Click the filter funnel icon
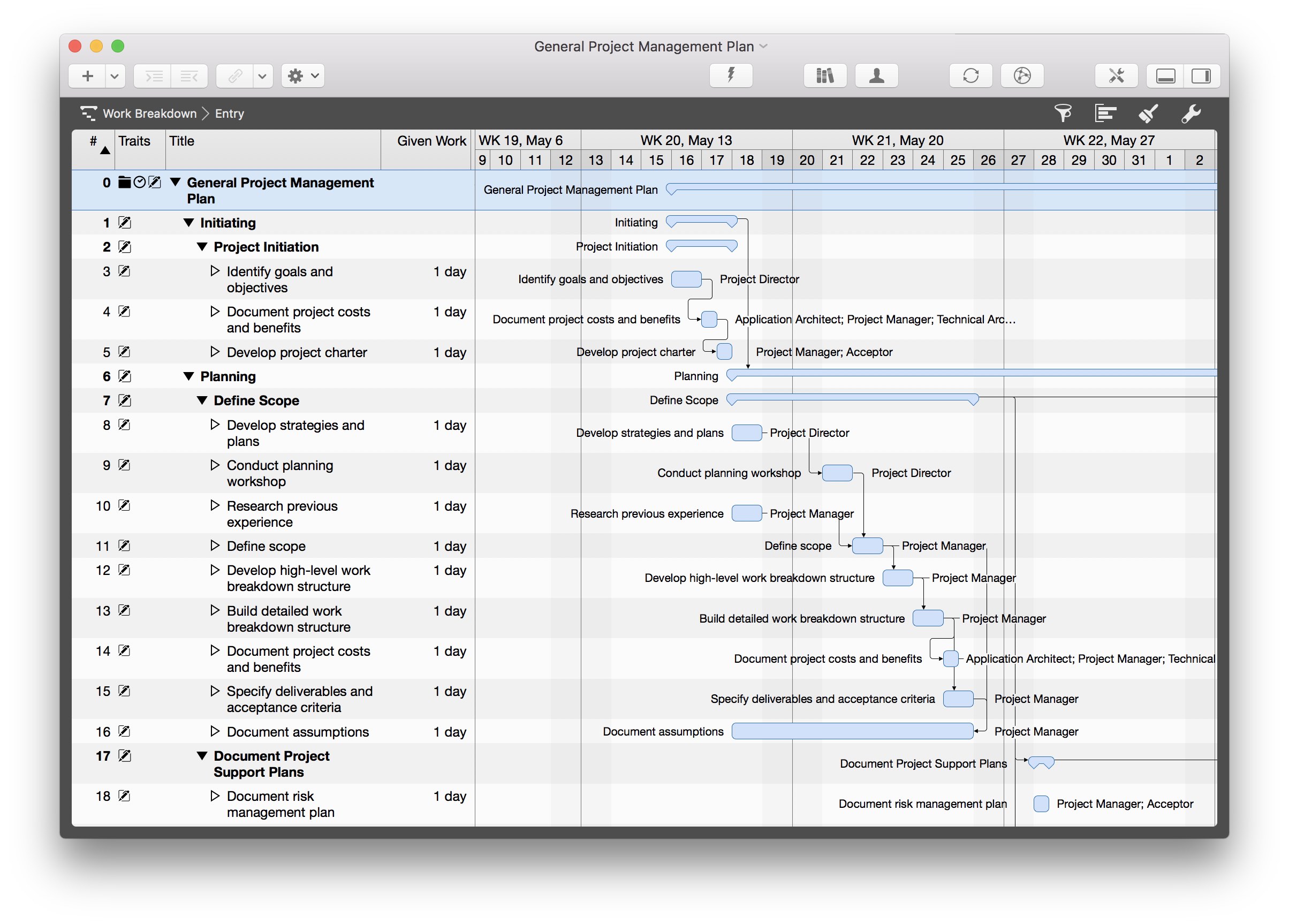 1062,113
